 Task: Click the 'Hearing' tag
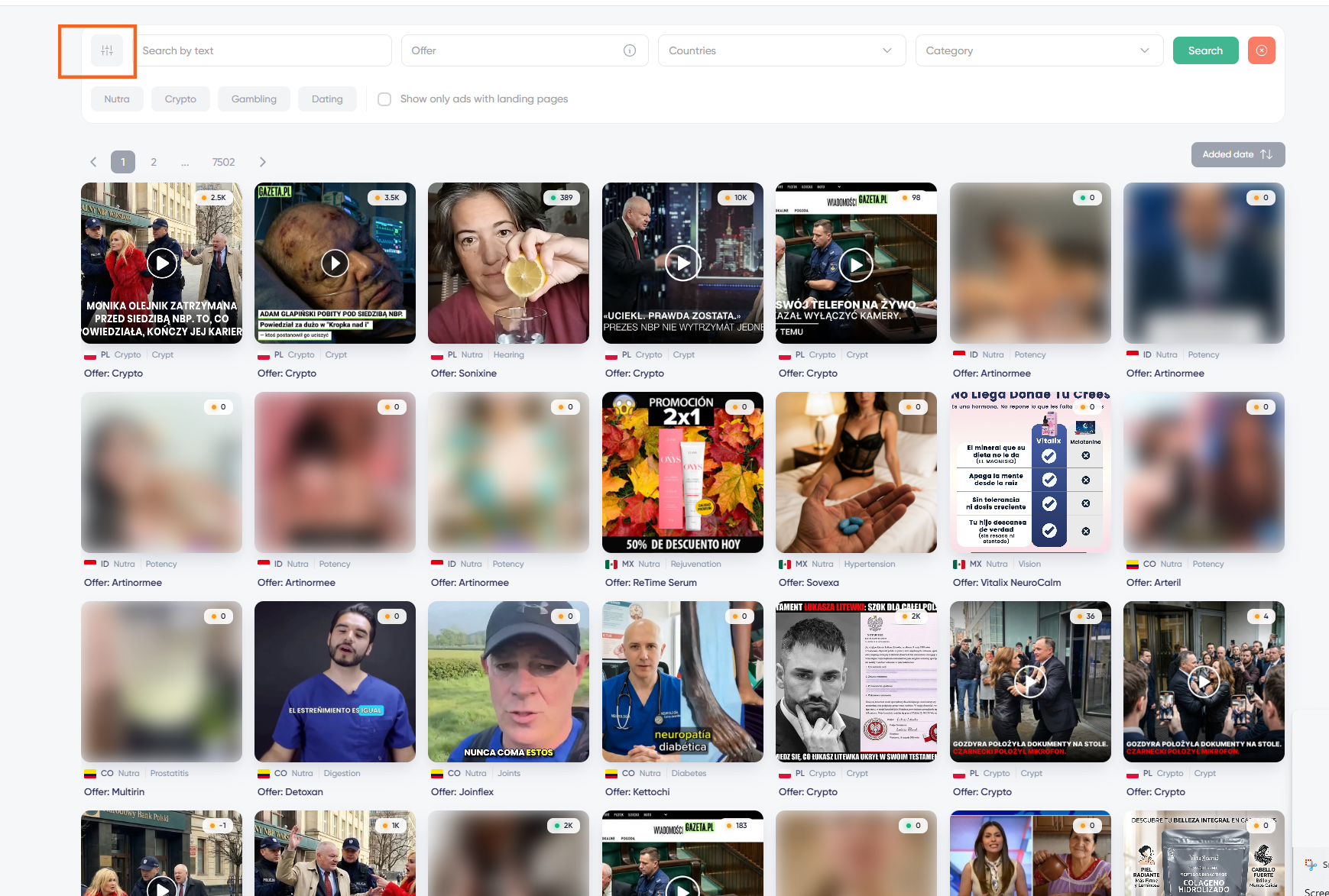click(509, 355)
